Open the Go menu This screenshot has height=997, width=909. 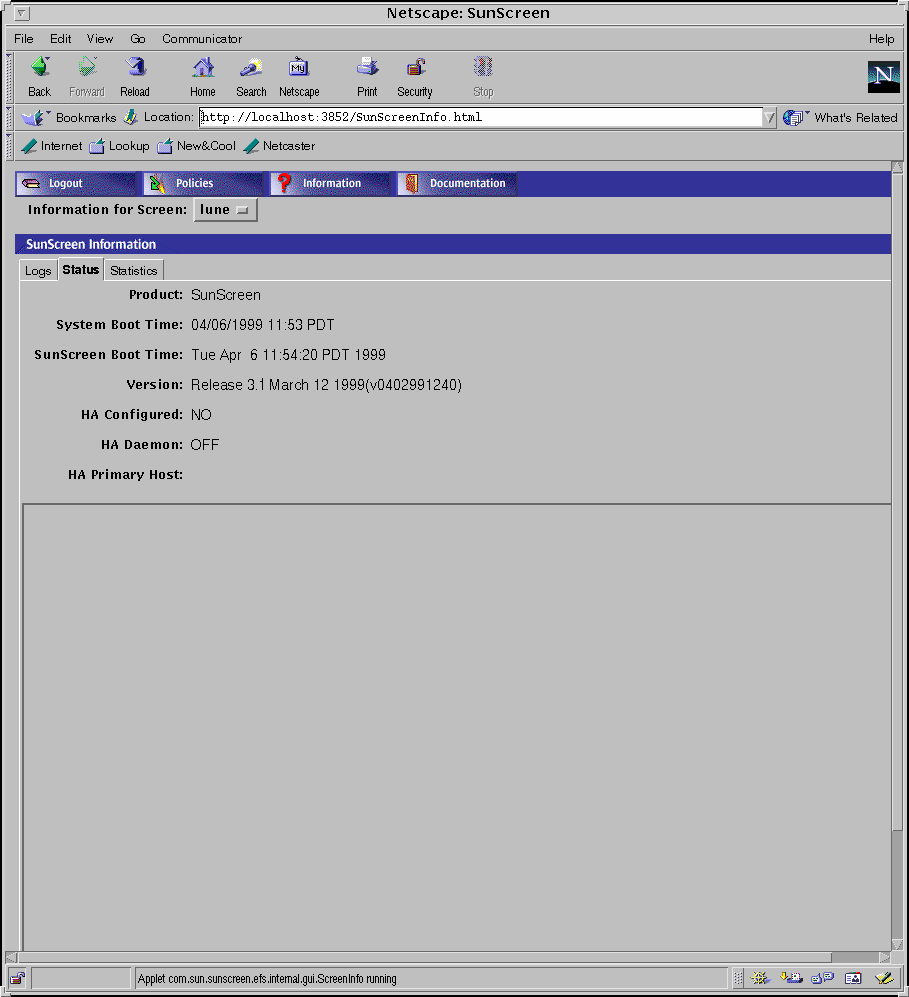[137, 39]
